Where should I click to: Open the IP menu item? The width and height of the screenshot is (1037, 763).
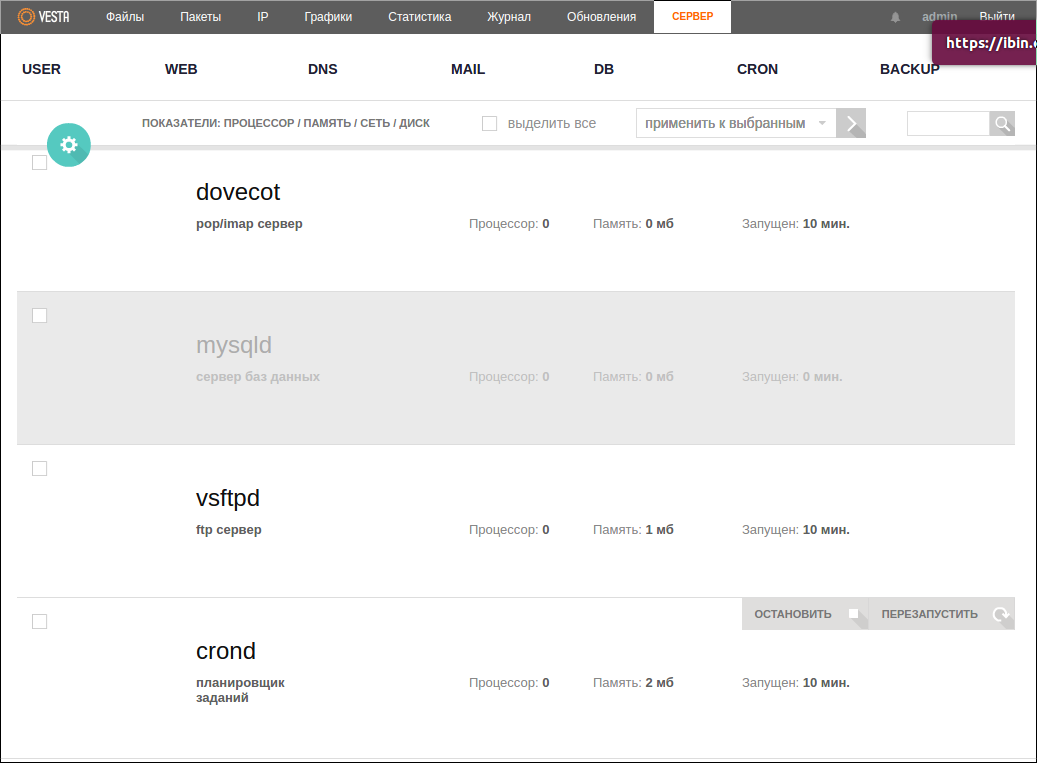click(263, 17)
